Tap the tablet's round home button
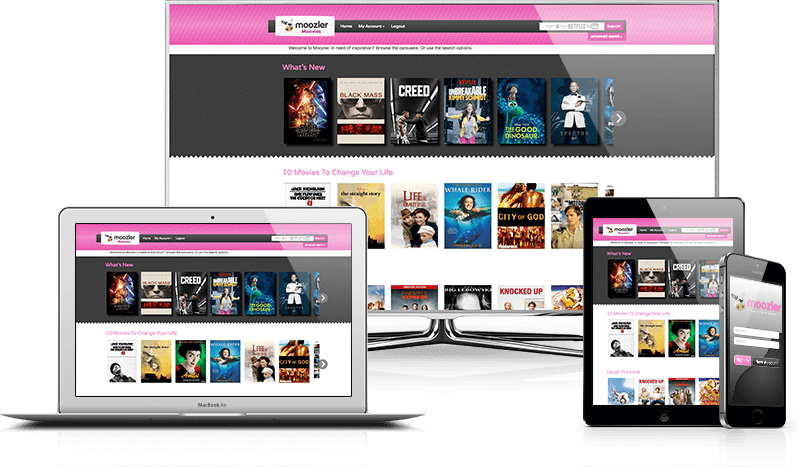The image size is (800, 467). point(663,416)
